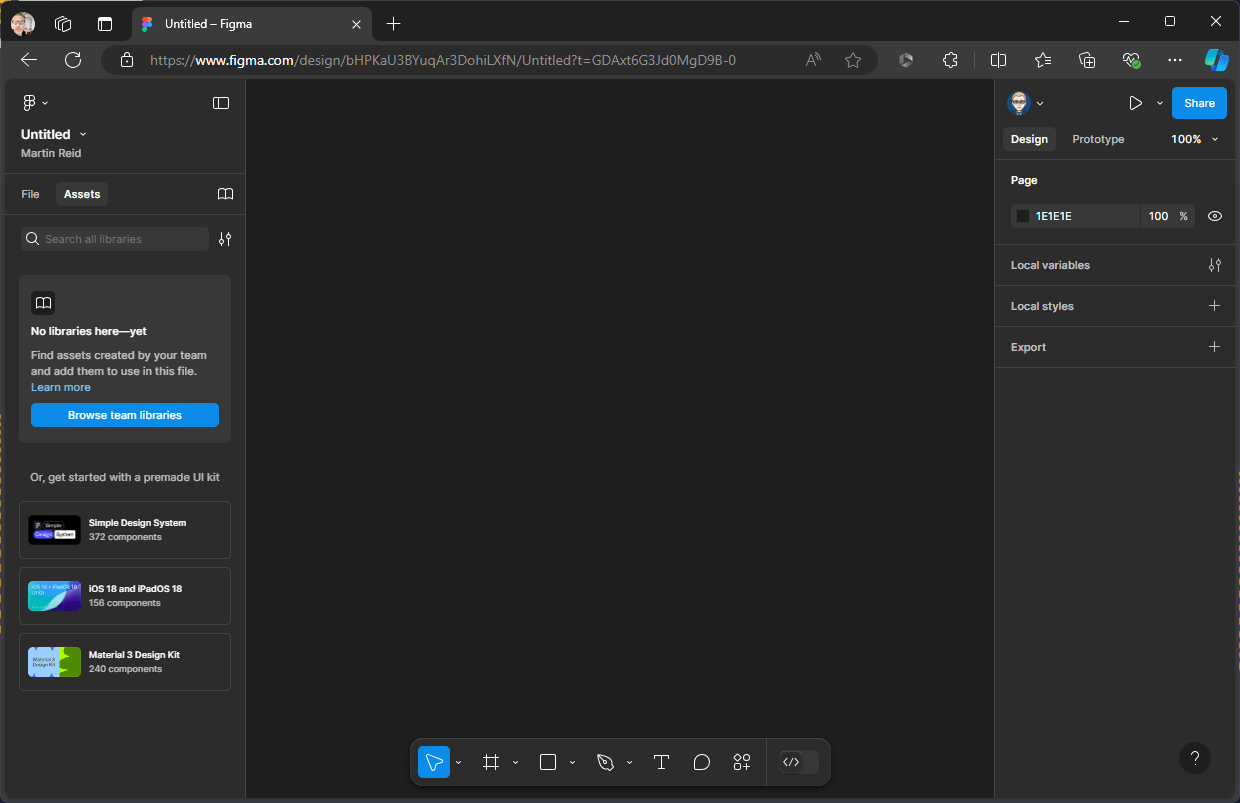
Task: Select the Move tool
Action: [x=433, y=761]
